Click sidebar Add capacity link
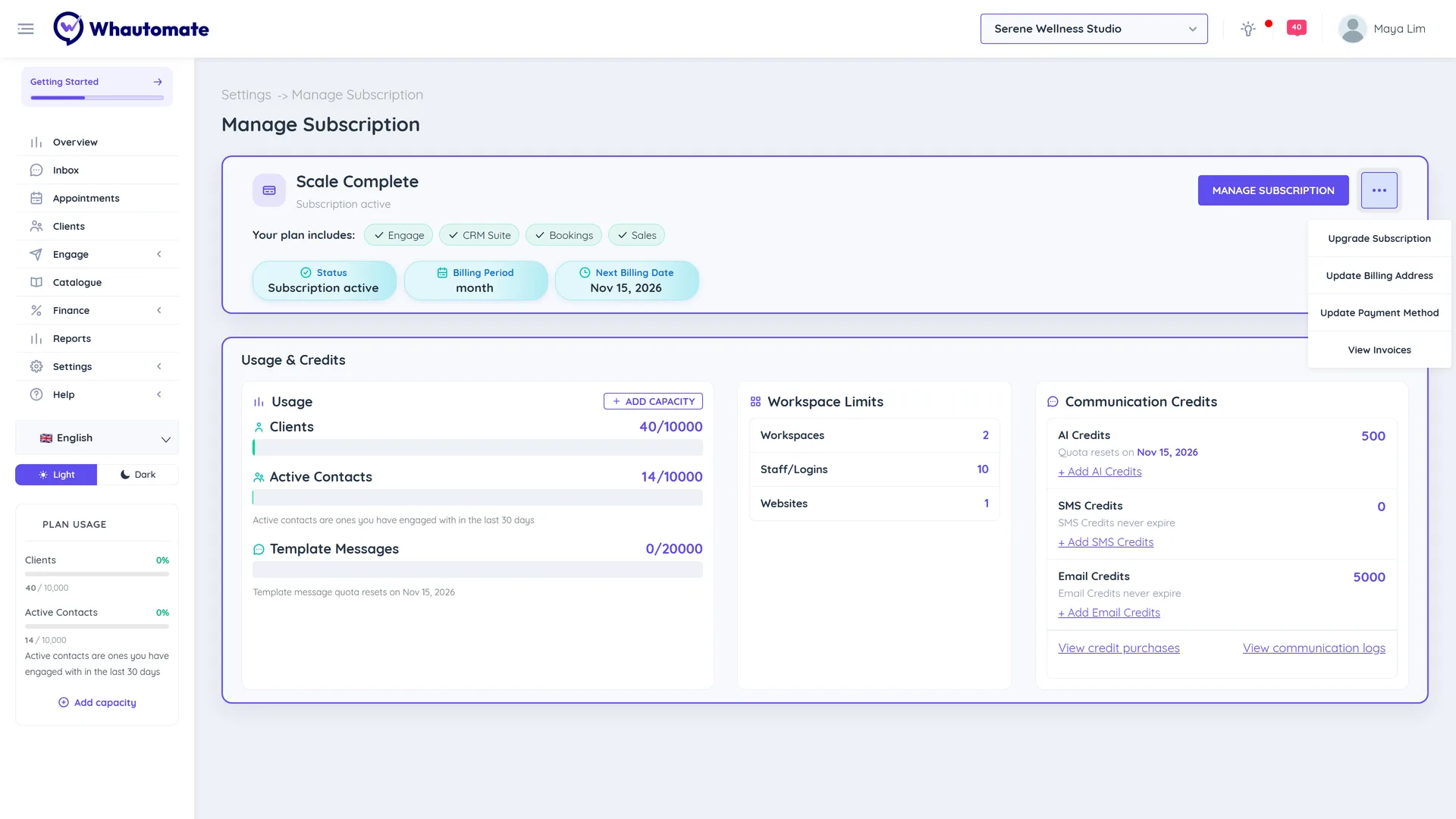1456x819 pixels. click(97, 703)
